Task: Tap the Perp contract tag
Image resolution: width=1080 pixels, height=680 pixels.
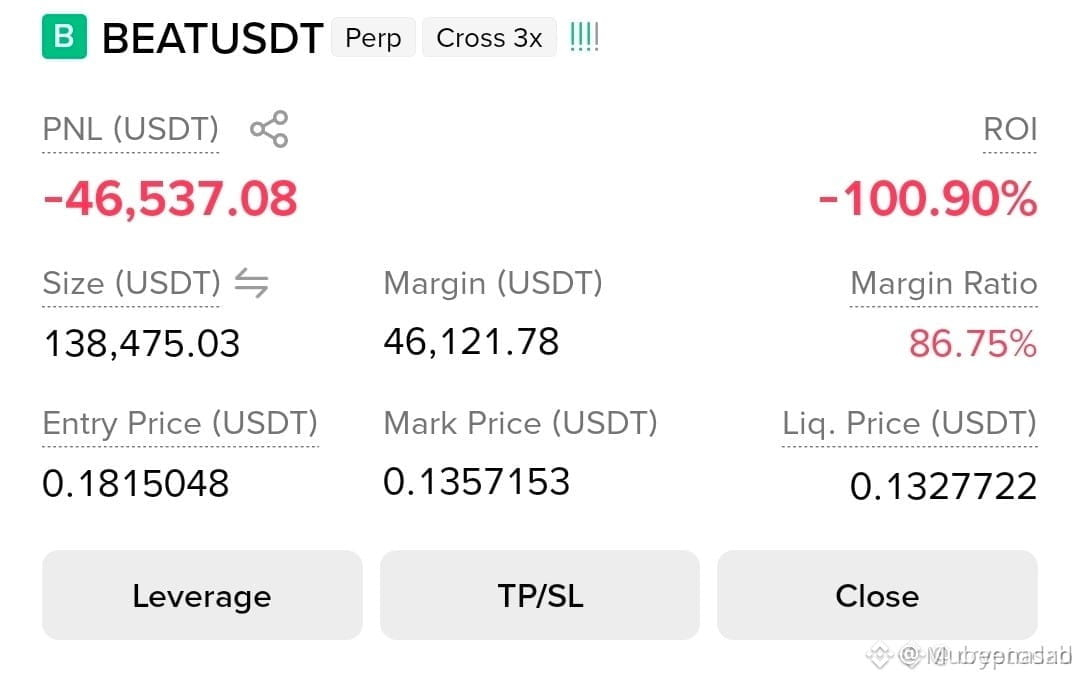Action: (x=373, y=37)
